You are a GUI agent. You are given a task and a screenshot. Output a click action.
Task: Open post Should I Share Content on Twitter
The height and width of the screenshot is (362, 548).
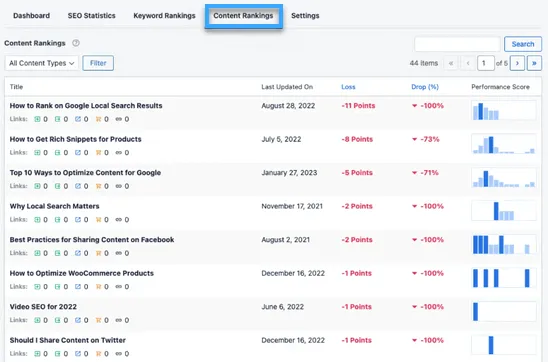point(68,340)
